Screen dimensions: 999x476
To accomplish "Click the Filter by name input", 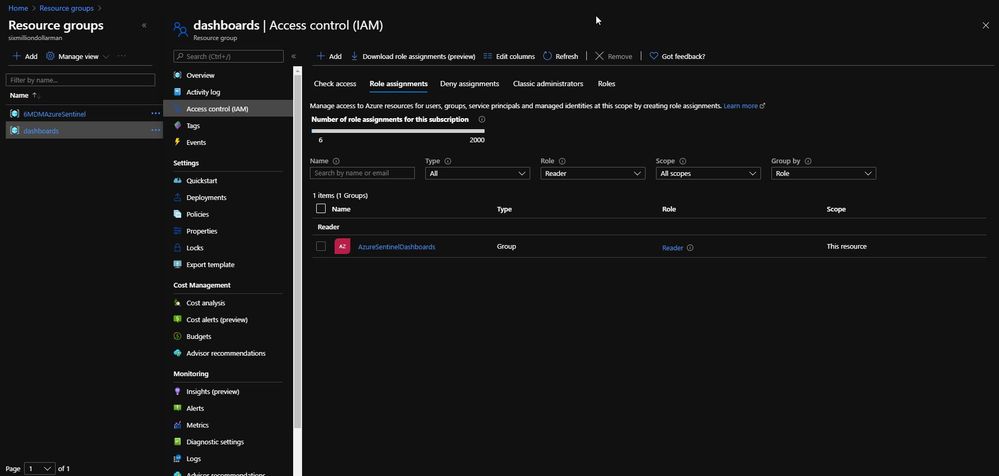I will click(80, 80).
